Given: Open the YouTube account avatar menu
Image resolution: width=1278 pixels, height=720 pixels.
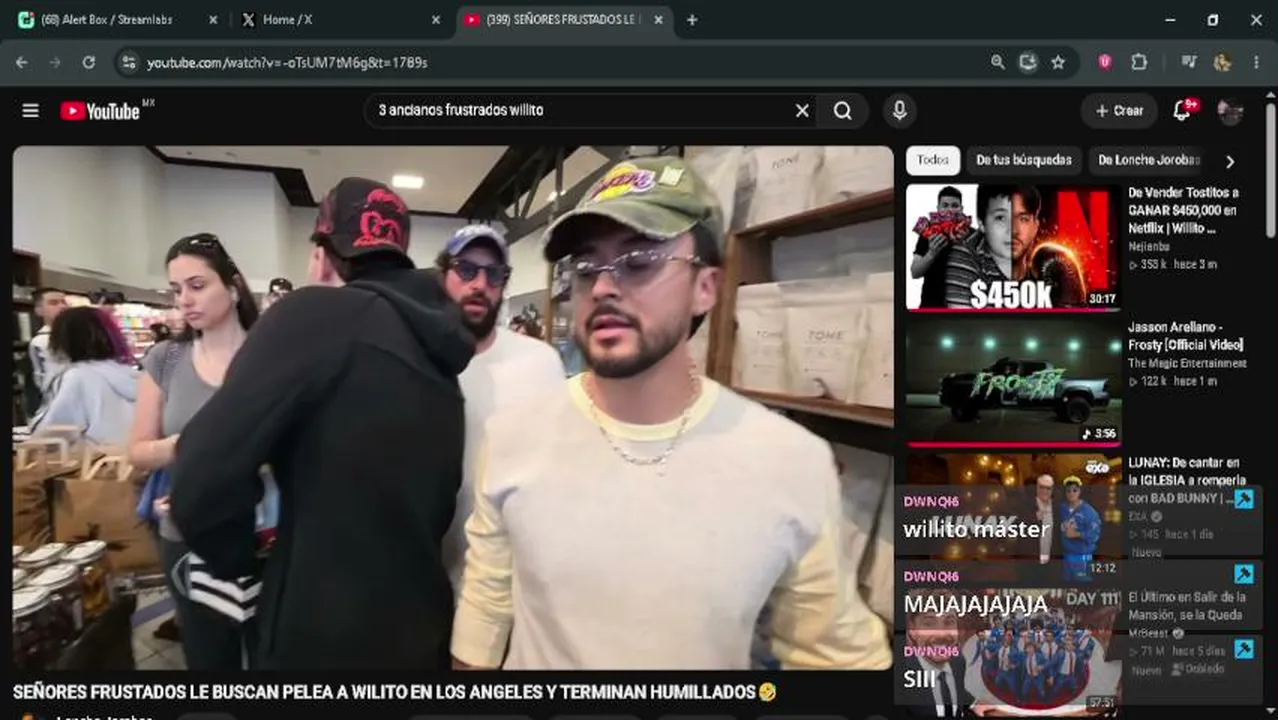Looking at the screenshot, I should coord(1230,111).
